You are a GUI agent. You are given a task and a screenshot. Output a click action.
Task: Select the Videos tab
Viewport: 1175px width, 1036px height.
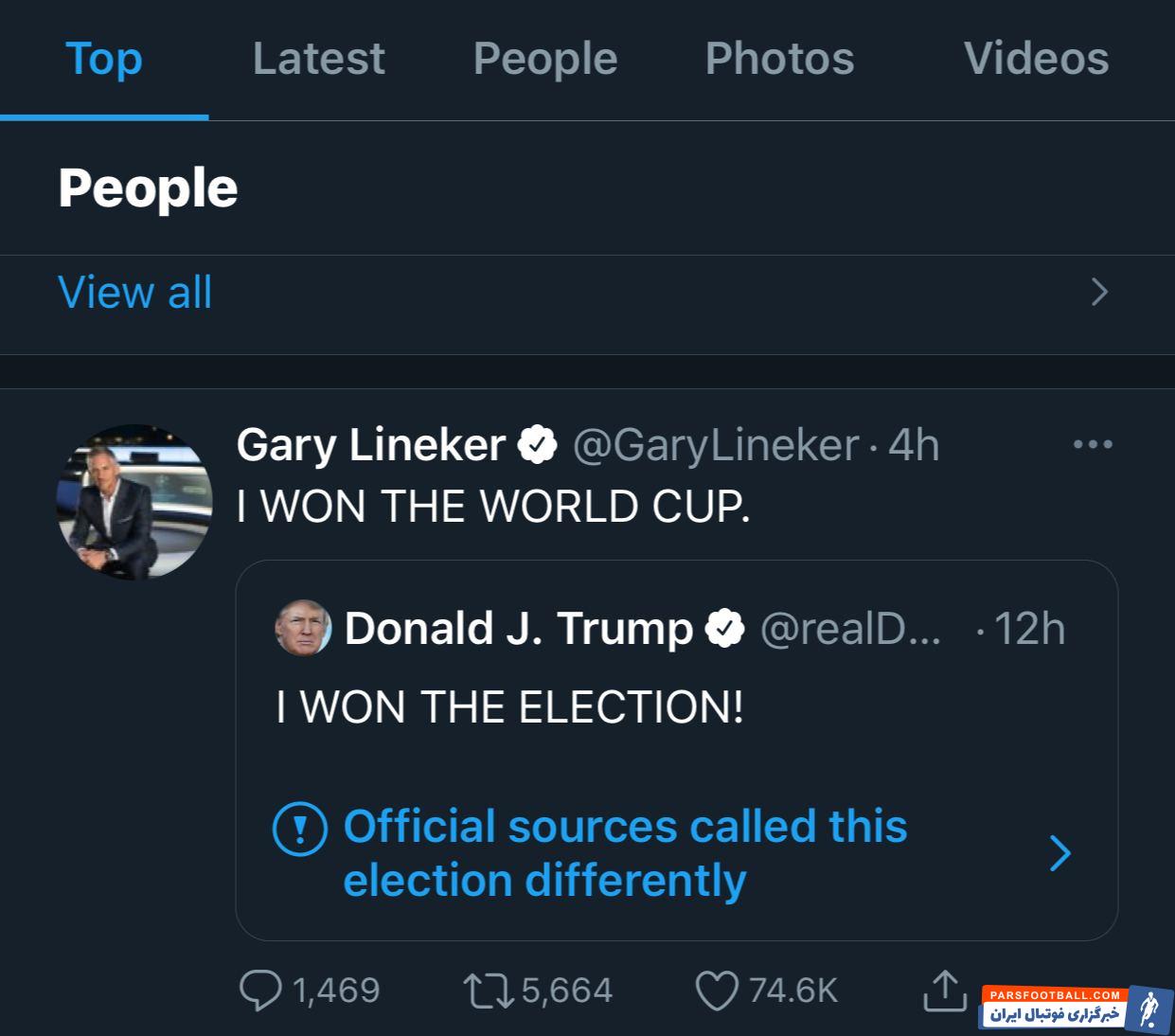click(x=1036, y=59)
